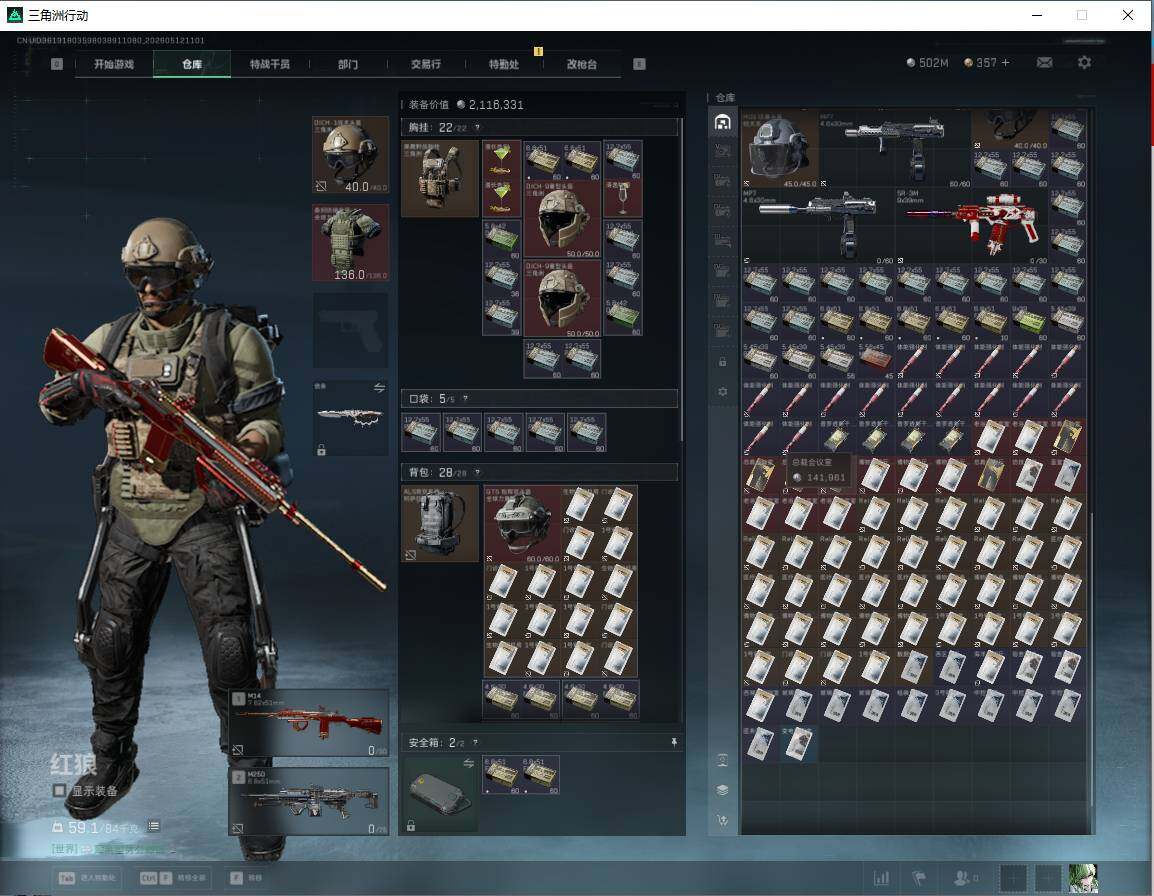Click the first empty teammate plus slot
Viewport: 1154px width, 896px height.
1013,878
